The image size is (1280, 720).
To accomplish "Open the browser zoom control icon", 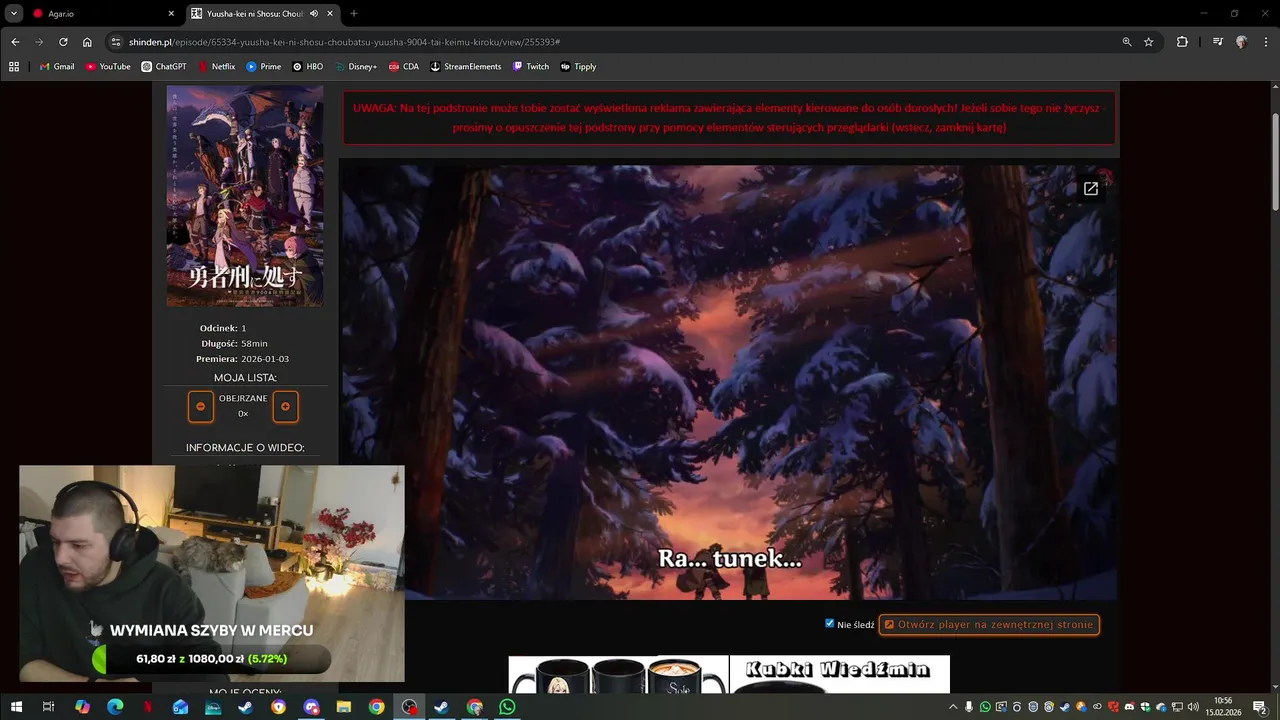I will coord(1127,42).
